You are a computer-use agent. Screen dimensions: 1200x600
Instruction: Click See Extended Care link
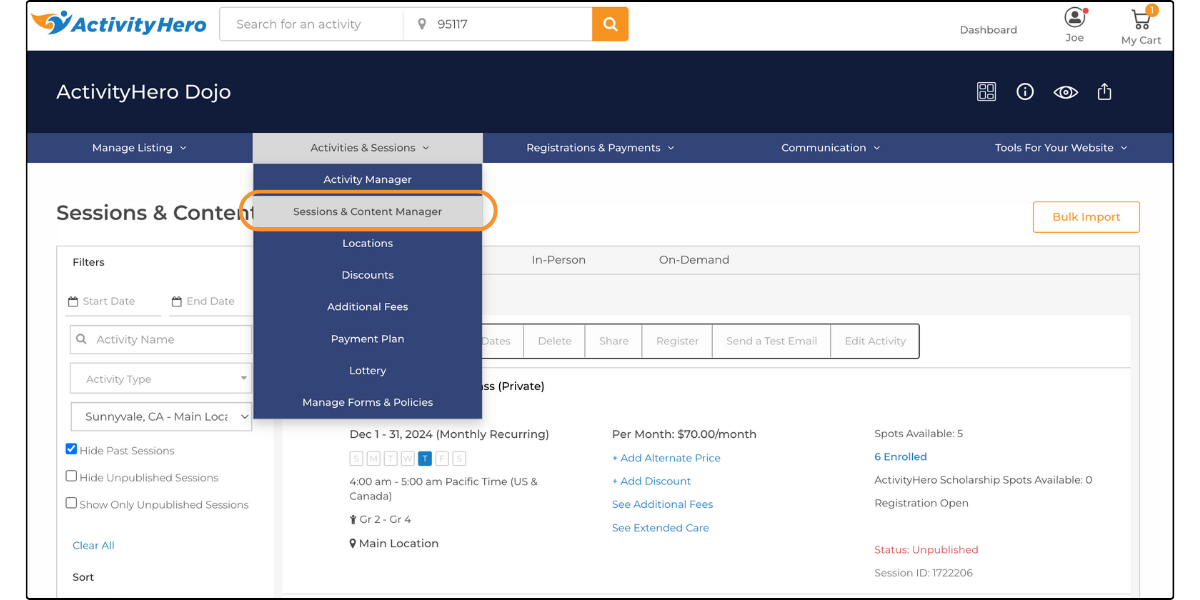point(660,528)
